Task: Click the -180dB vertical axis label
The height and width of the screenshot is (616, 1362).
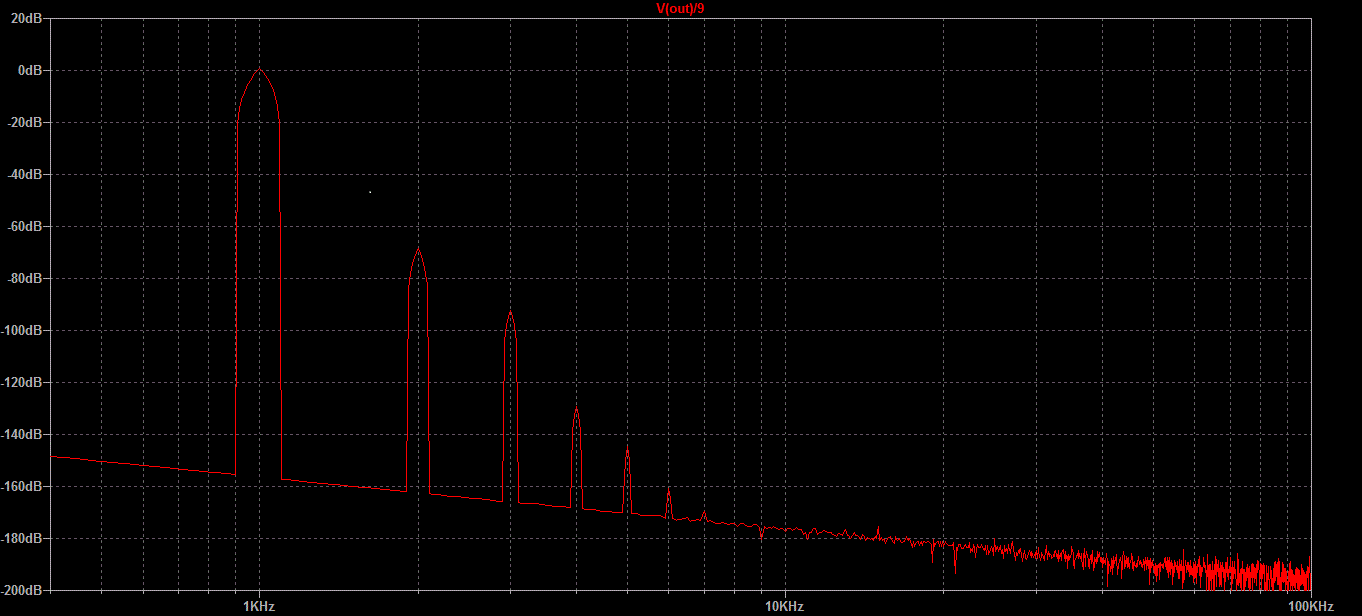Action: click(23, 538)
